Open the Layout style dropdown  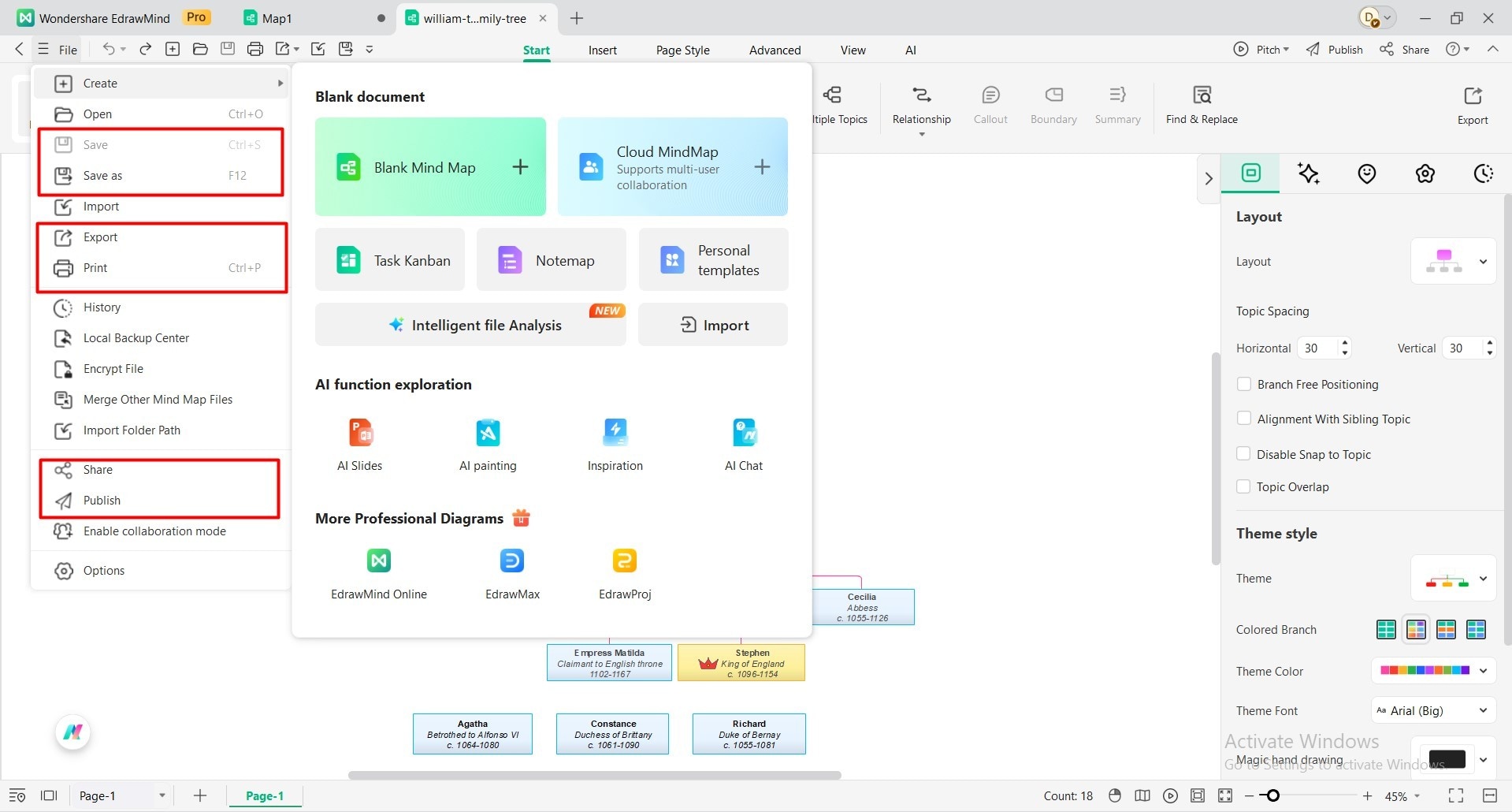(1484, 261)
